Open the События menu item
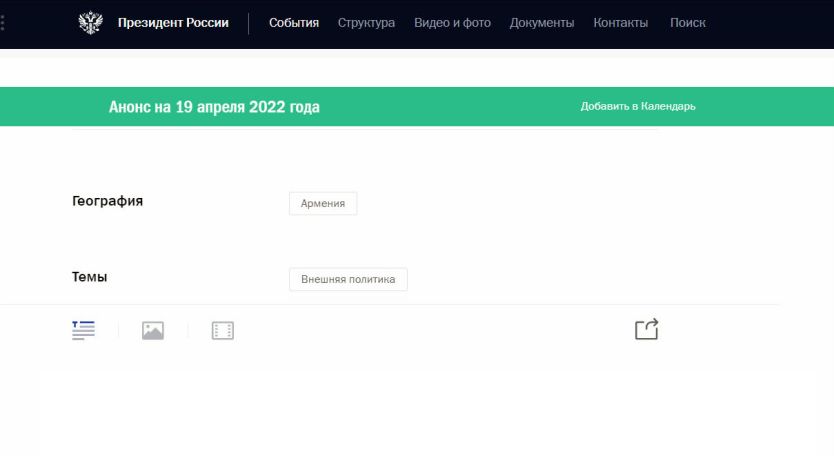Image resolution: width=834 pixels, height=456 pixels. point(294,23)
